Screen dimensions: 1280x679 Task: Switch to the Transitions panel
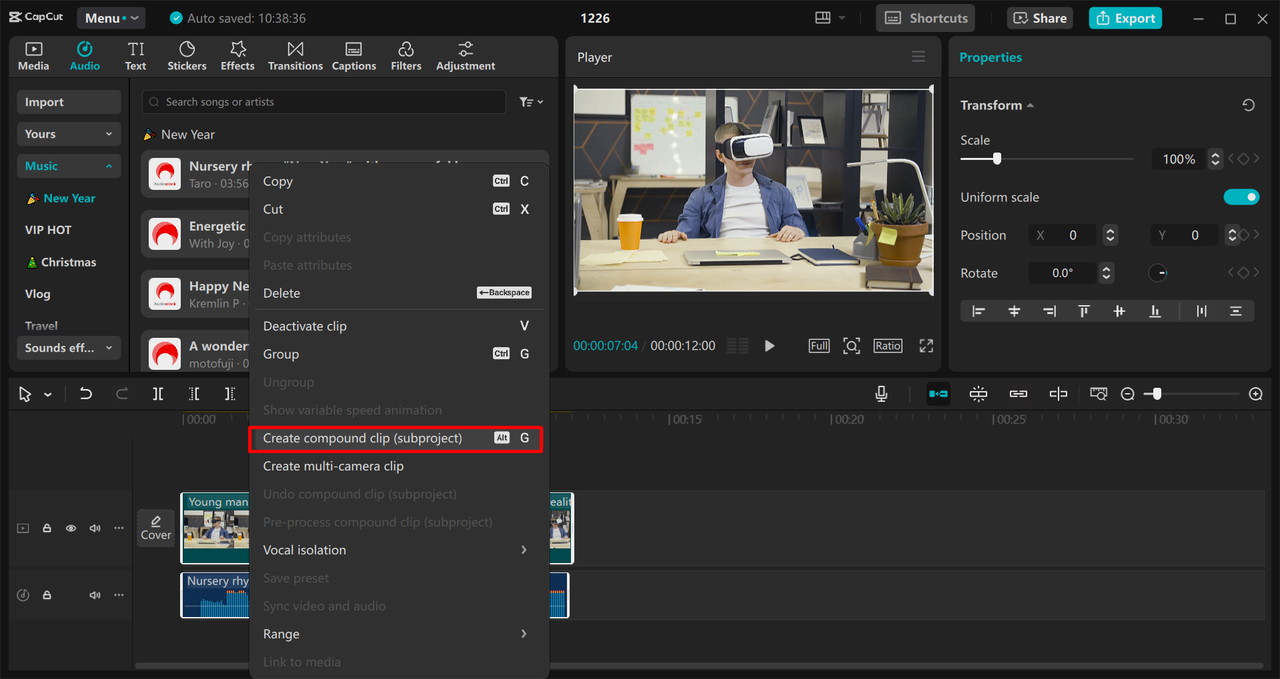[295, 55]
